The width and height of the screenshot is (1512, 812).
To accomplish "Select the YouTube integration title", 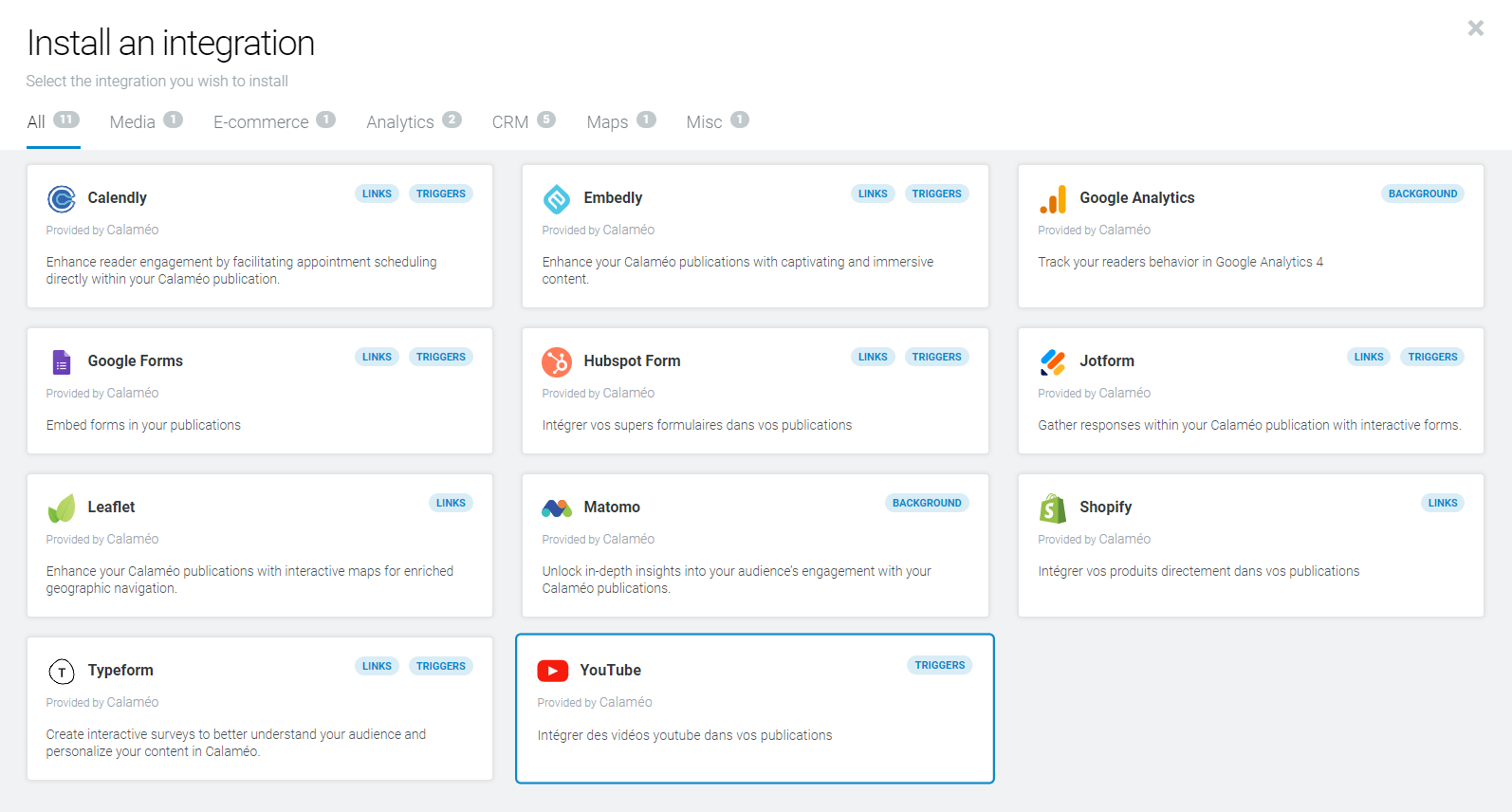I will click(x=611, y=670).
